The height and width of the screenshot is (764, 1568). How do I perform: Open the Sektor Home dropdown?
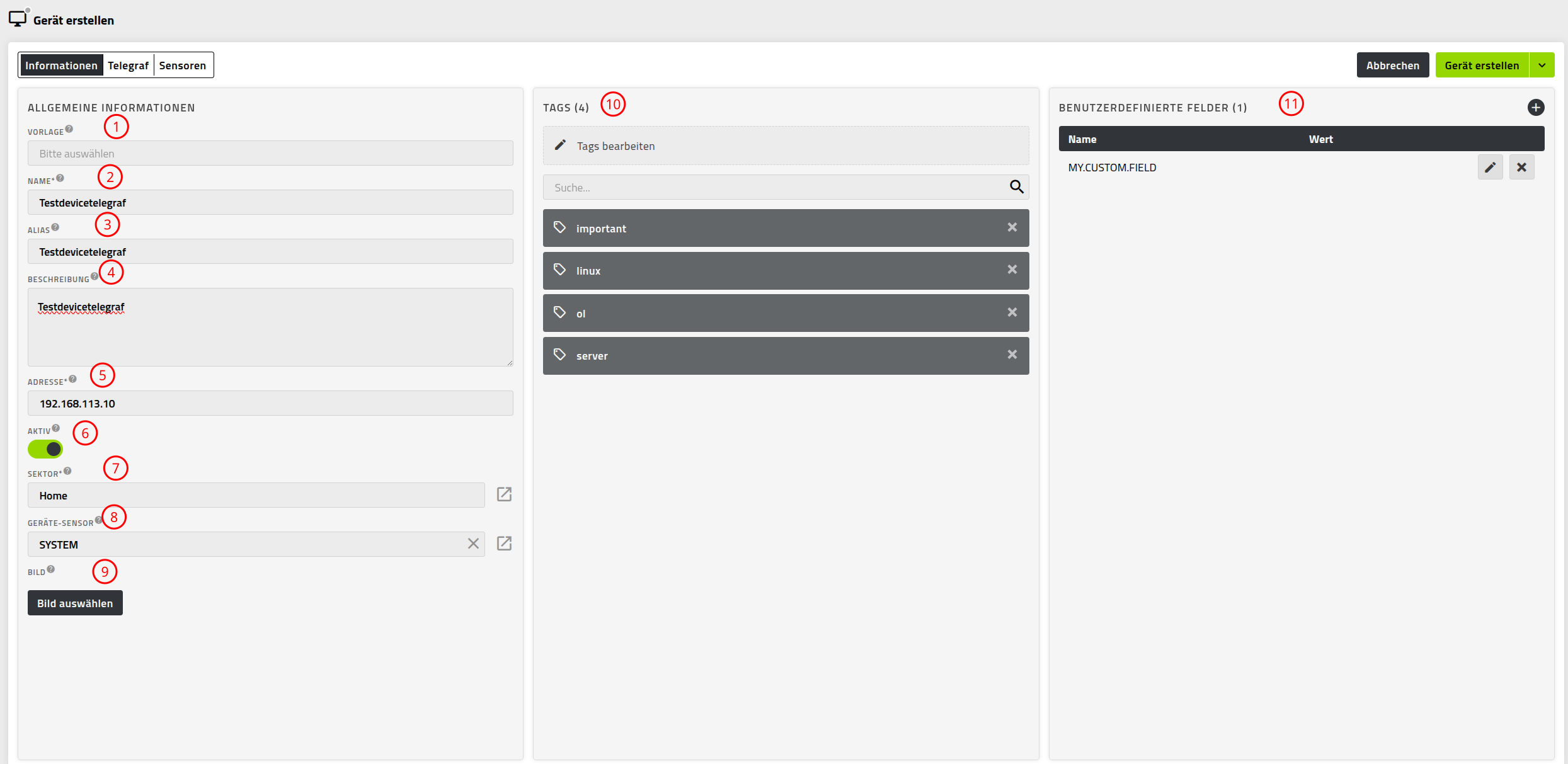pyautogui.click(x=256, y=495)
